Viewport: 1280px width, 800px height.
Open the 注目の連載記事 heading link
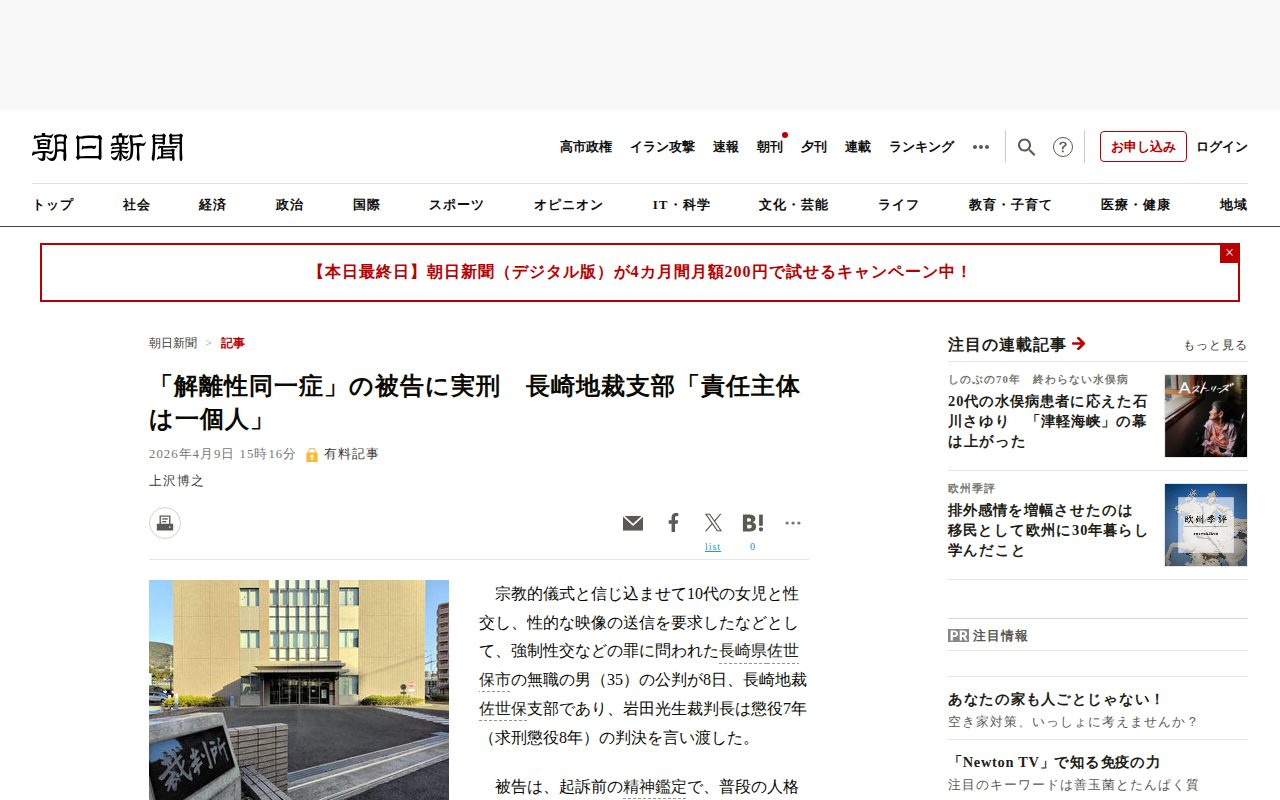click(x=1017, y=344)
